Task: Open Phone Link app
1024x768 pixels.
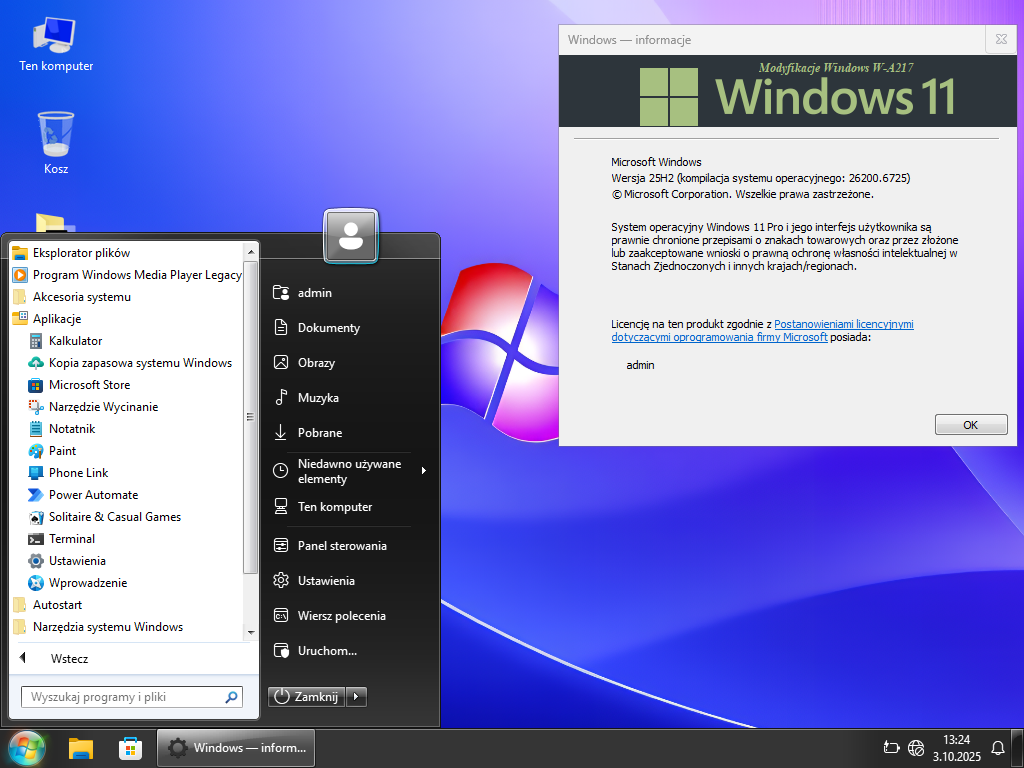Action: 78,473
